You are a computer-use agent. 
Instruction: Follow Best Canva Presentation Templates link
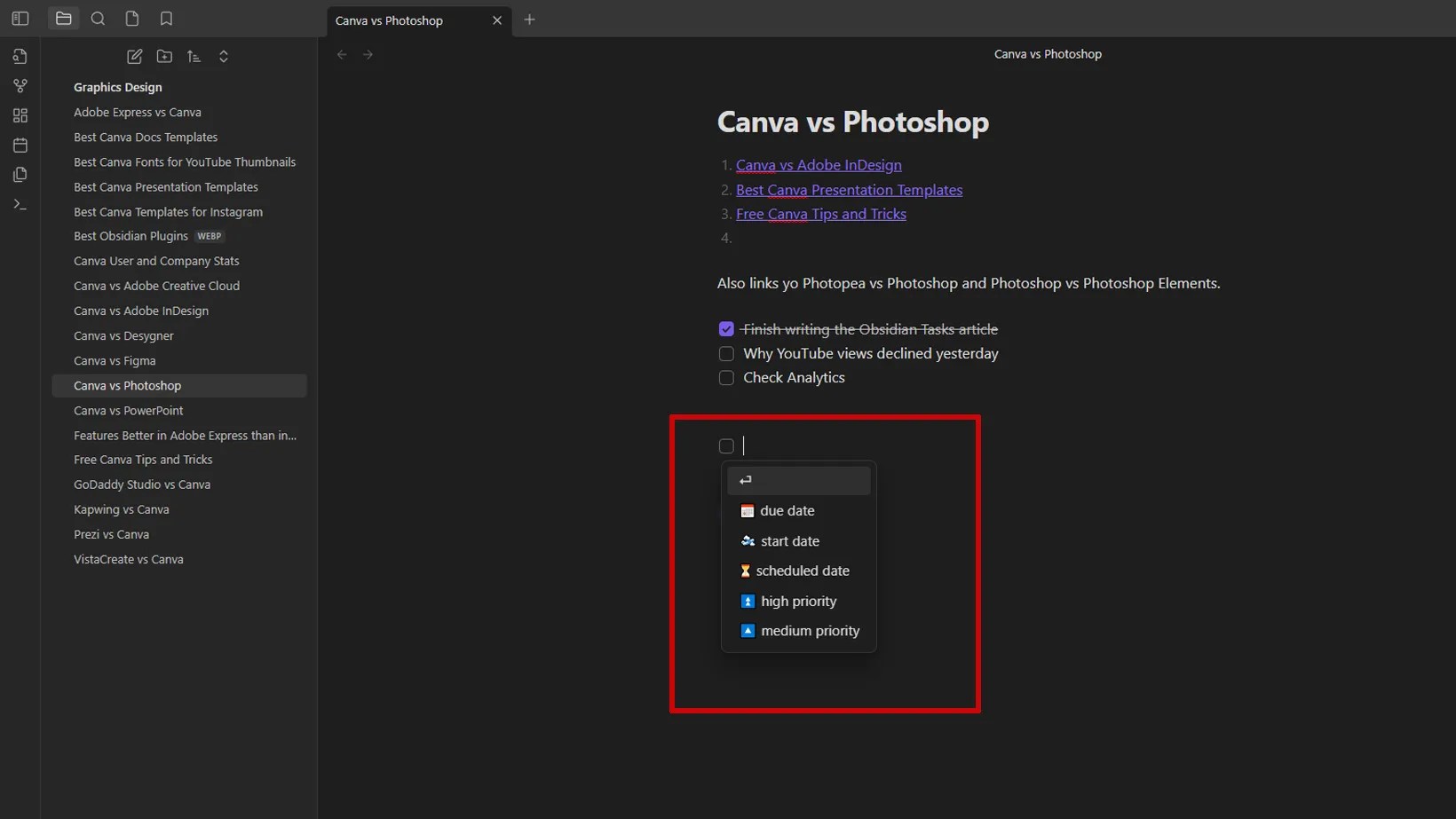[x=849, y=190]
